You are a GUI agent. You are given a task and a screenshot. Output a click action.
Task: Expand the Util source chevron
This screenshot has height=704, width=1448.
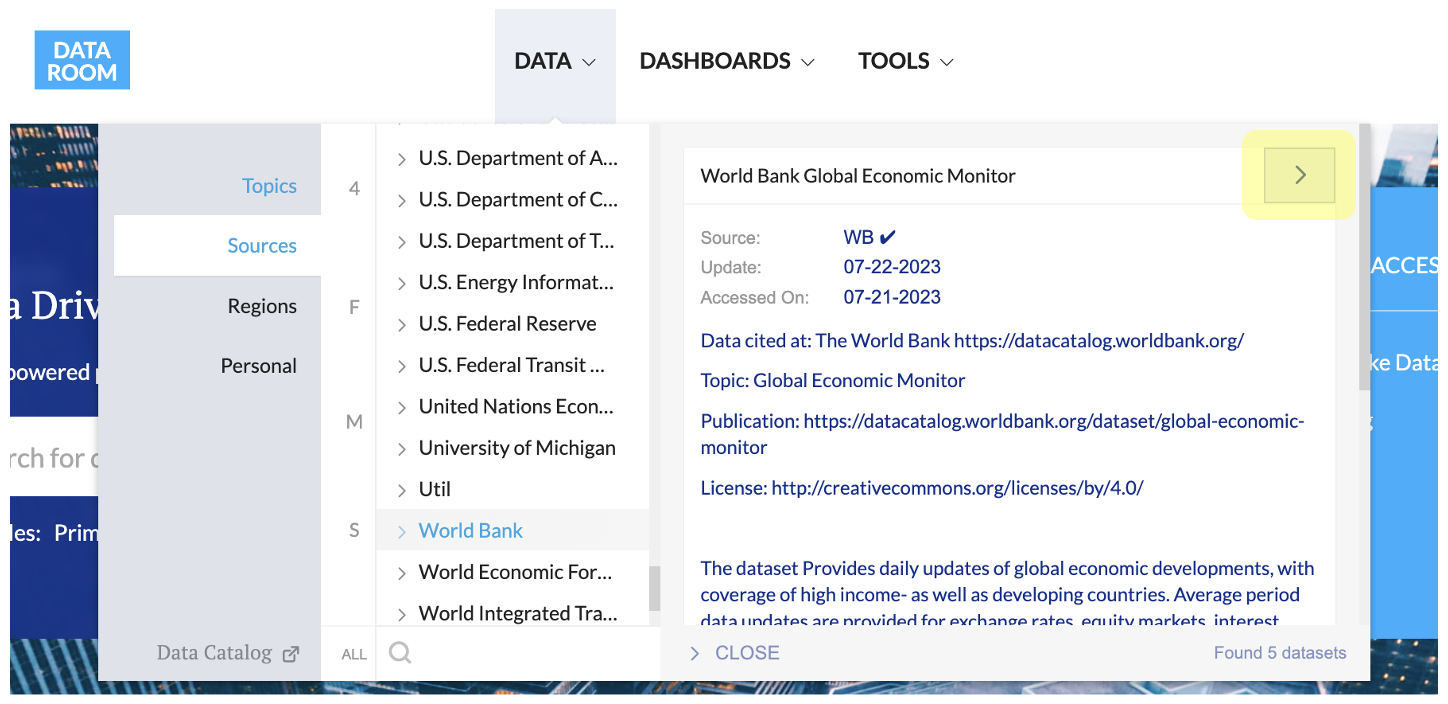pyautogui.click(x=401, y=490)
